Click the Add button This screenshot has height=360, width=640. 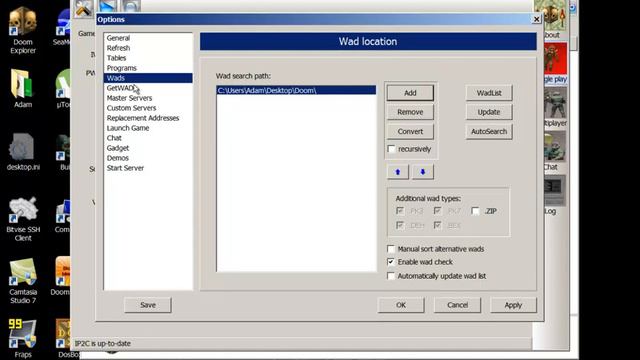click(410, 93)
